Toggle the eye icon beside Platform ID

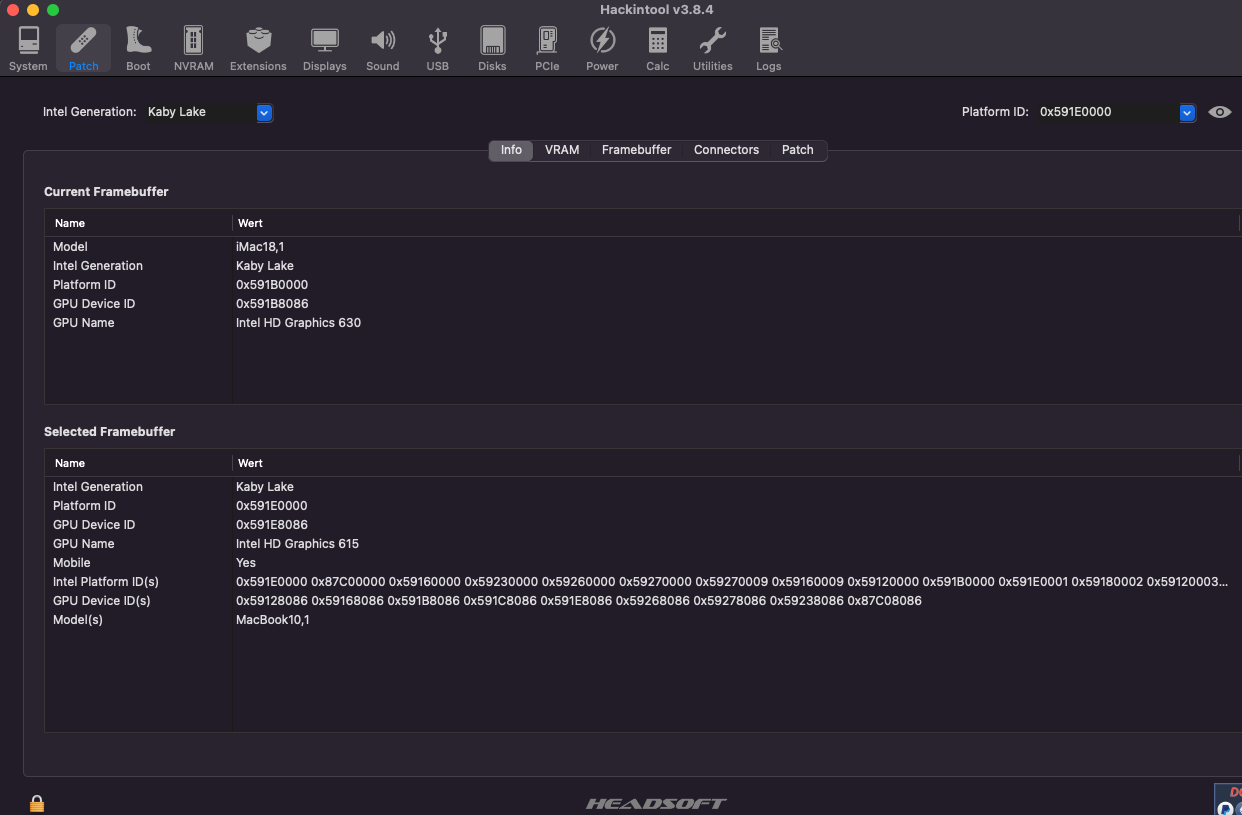1219,112
